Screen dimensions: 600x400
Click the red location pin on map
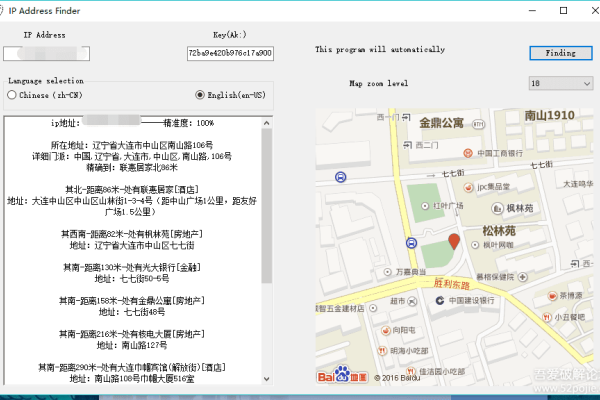pos(454,242)
